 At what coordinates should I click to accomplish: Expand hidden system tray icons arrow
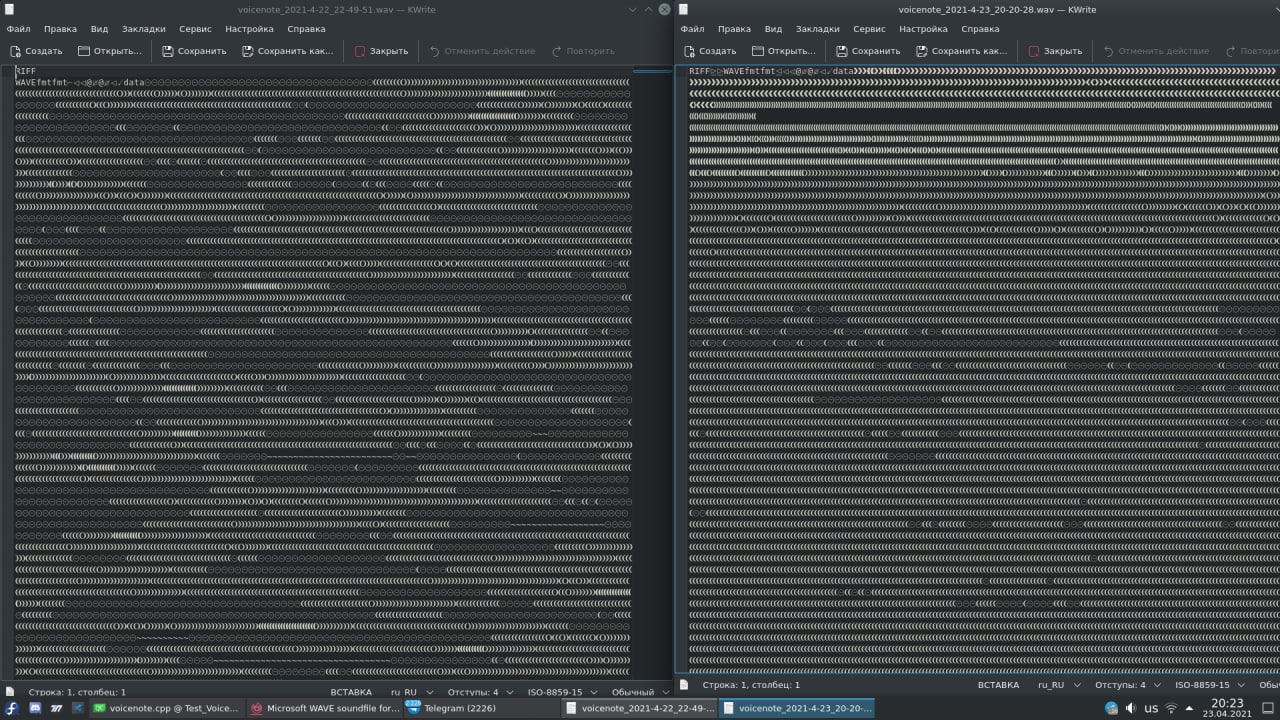[x=1191, y=708]
